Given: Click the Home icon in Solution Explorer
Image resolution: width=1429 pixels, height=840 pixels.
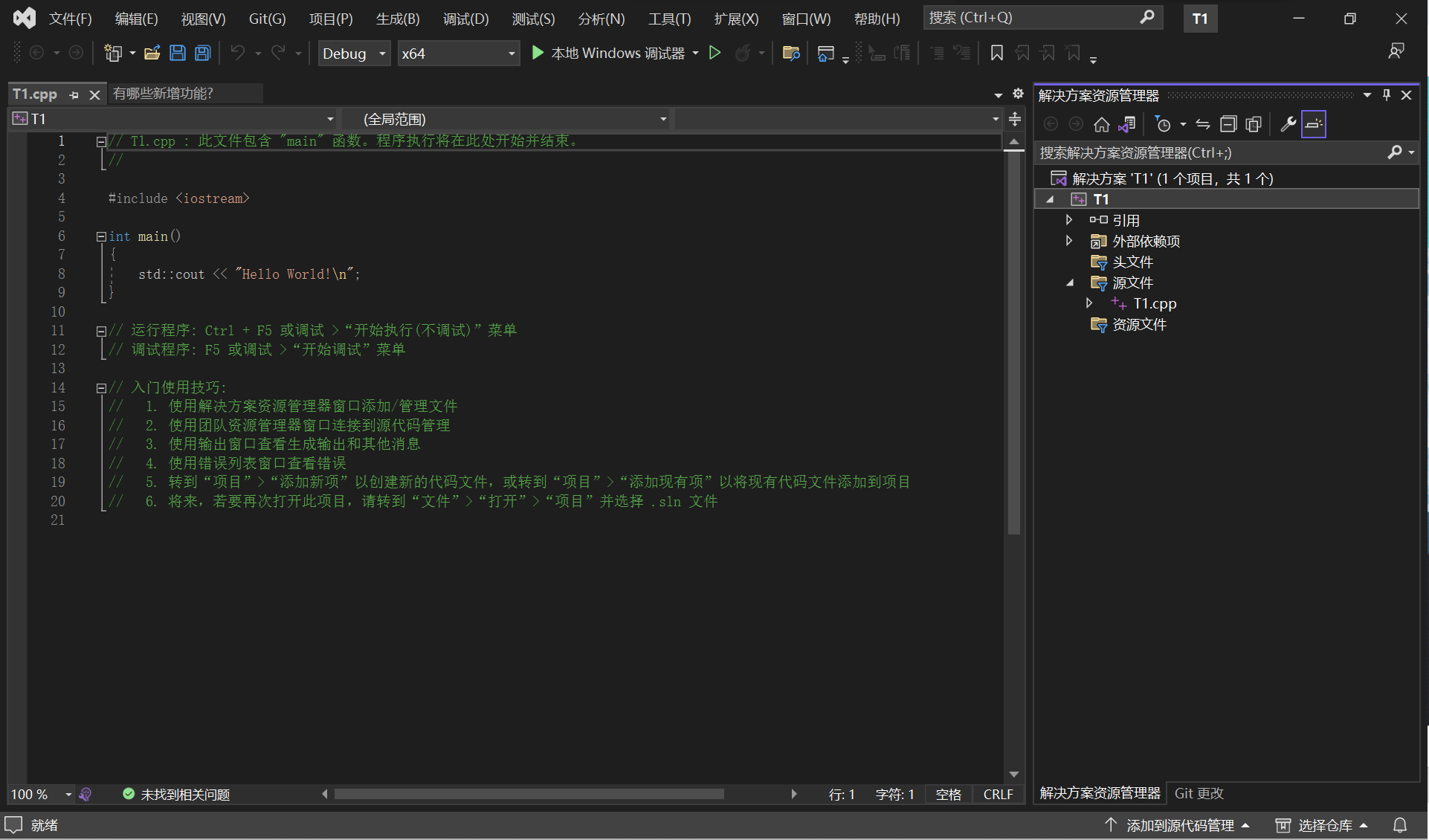Looking at the screenshot, I should click(x=1102, y=124).
